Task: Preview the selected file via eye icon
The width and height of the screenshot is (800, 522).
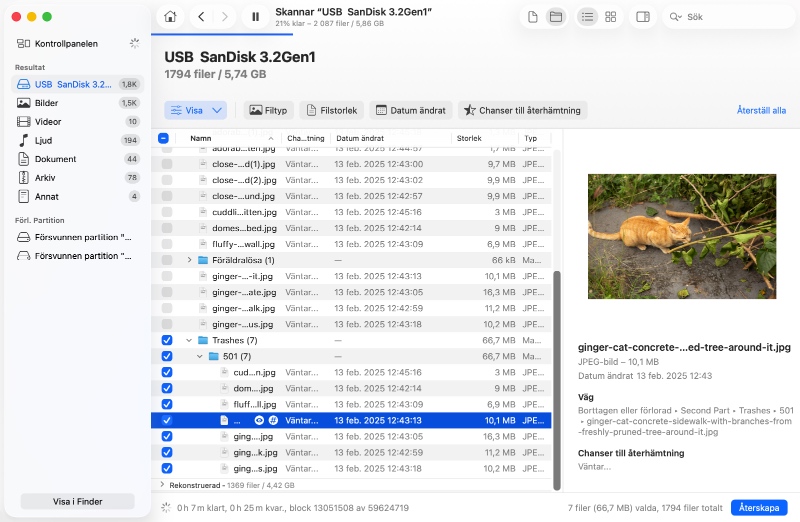Action: [259, 421]
